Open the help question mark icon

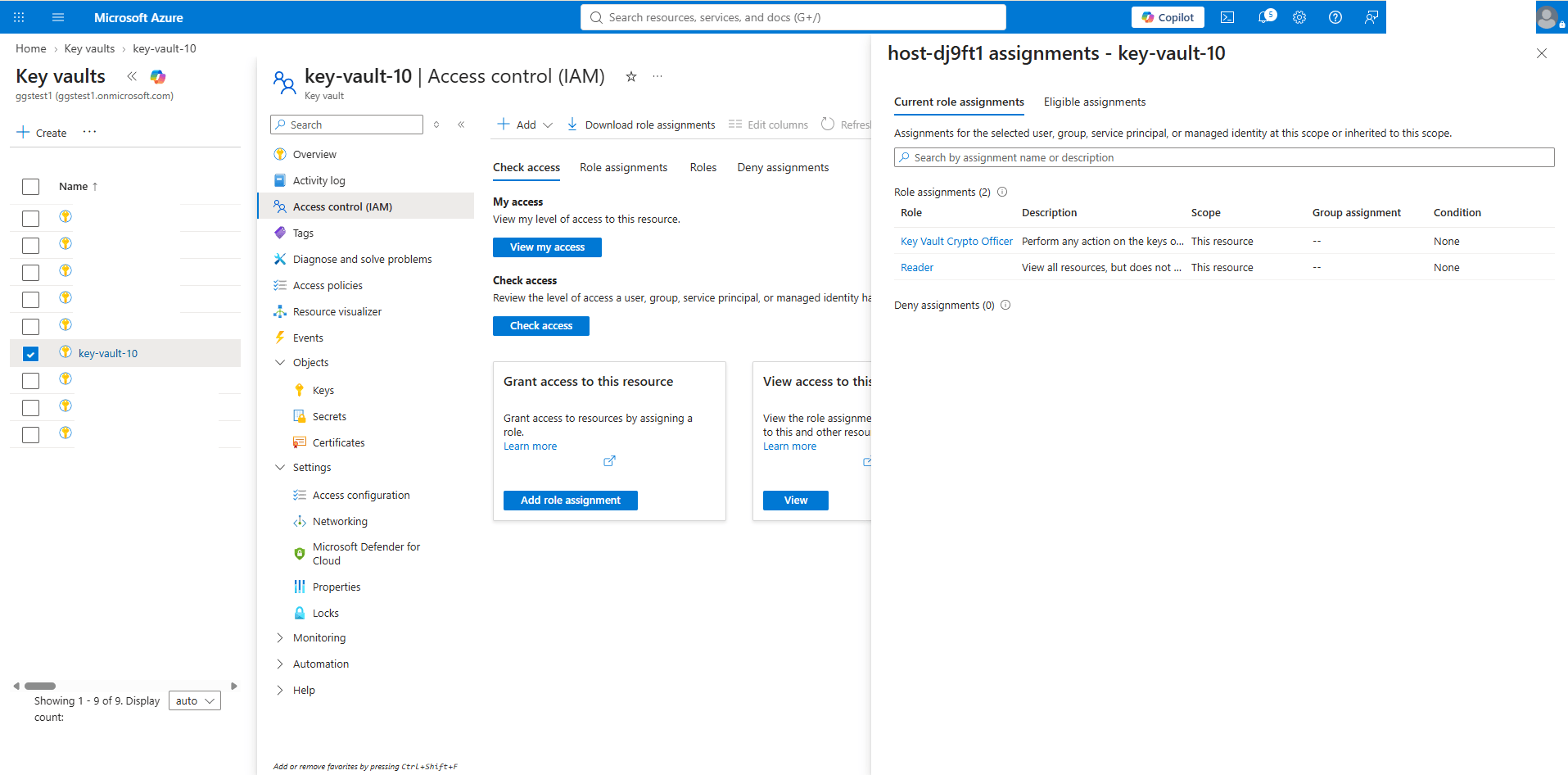click(x=1335, y=17)
